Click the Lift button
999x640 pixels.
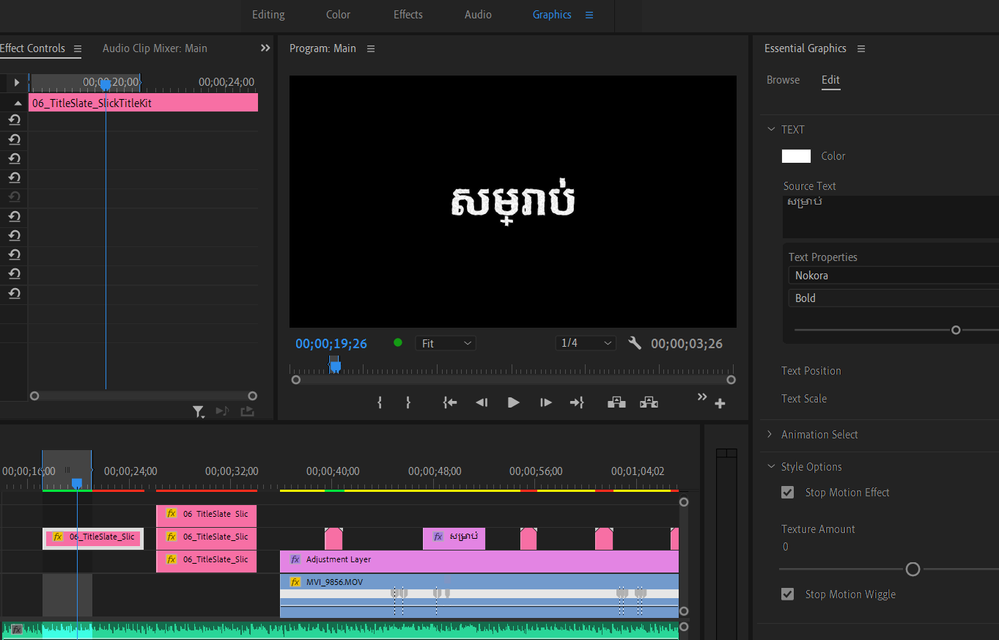pos(616,402)
